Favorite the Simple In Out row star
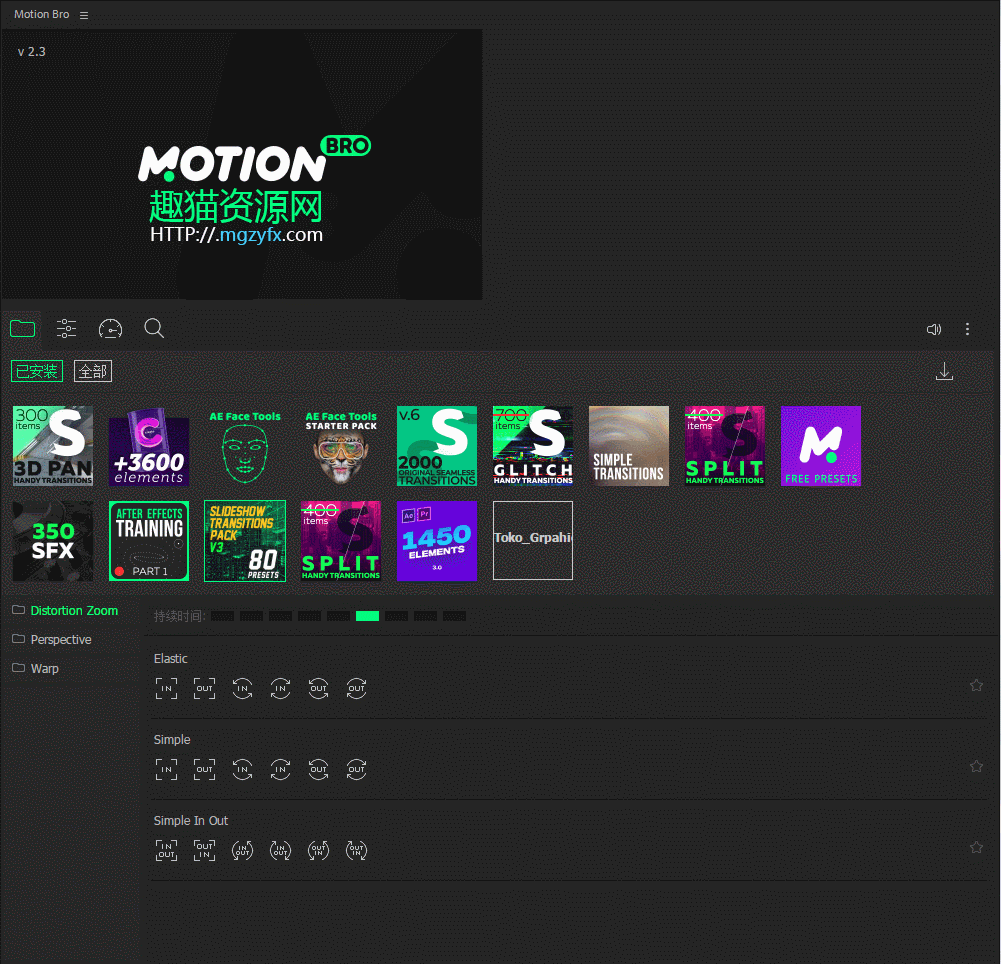Image resolution: width=1001 pixels, height=964 pixels. (x=976, y=847)
